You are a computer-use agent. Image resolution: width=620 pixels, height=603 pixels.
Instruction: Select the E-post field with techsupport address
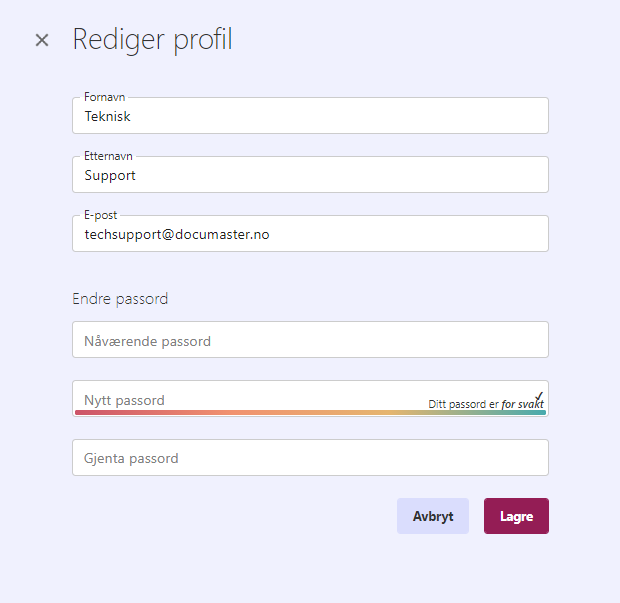pyautogui.click(x=310, y=234)
